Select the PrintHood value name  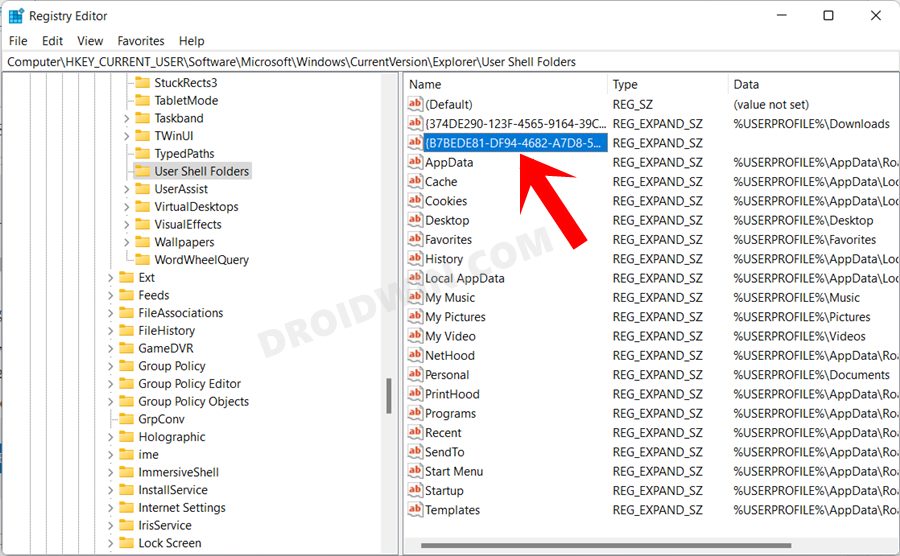[452, 394]
